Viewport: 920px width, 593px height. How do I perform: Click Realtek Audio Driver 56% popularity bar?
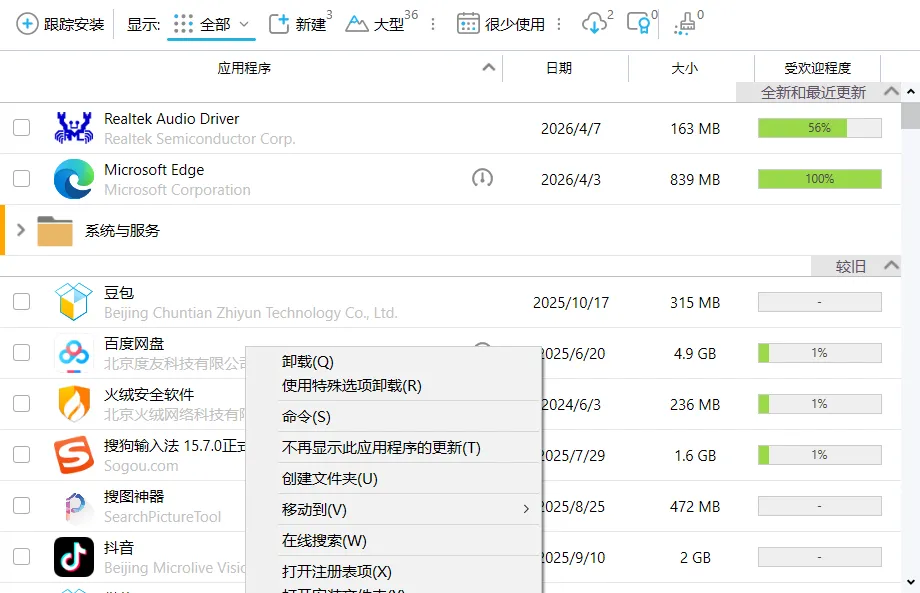[x=820, y=128]
